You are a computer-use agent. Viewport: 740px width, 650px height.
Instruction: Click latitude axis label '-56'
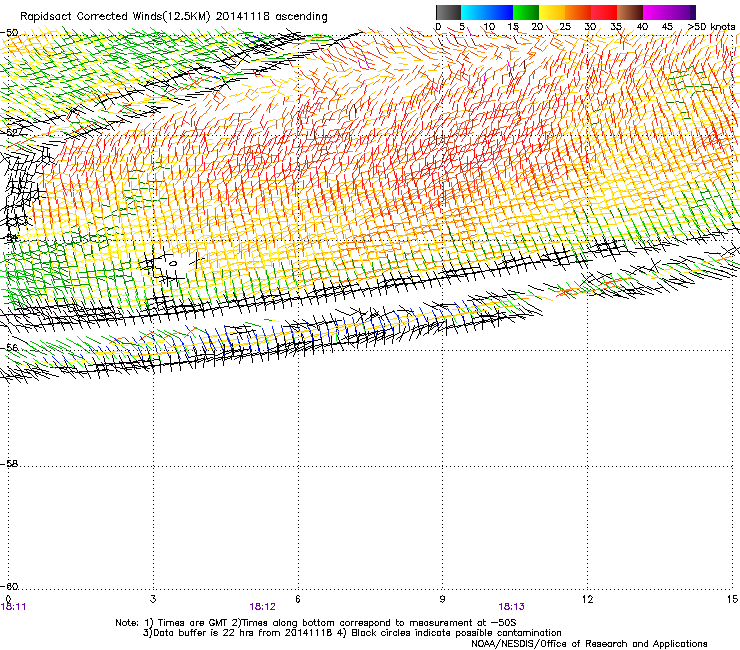coord(9,347)
